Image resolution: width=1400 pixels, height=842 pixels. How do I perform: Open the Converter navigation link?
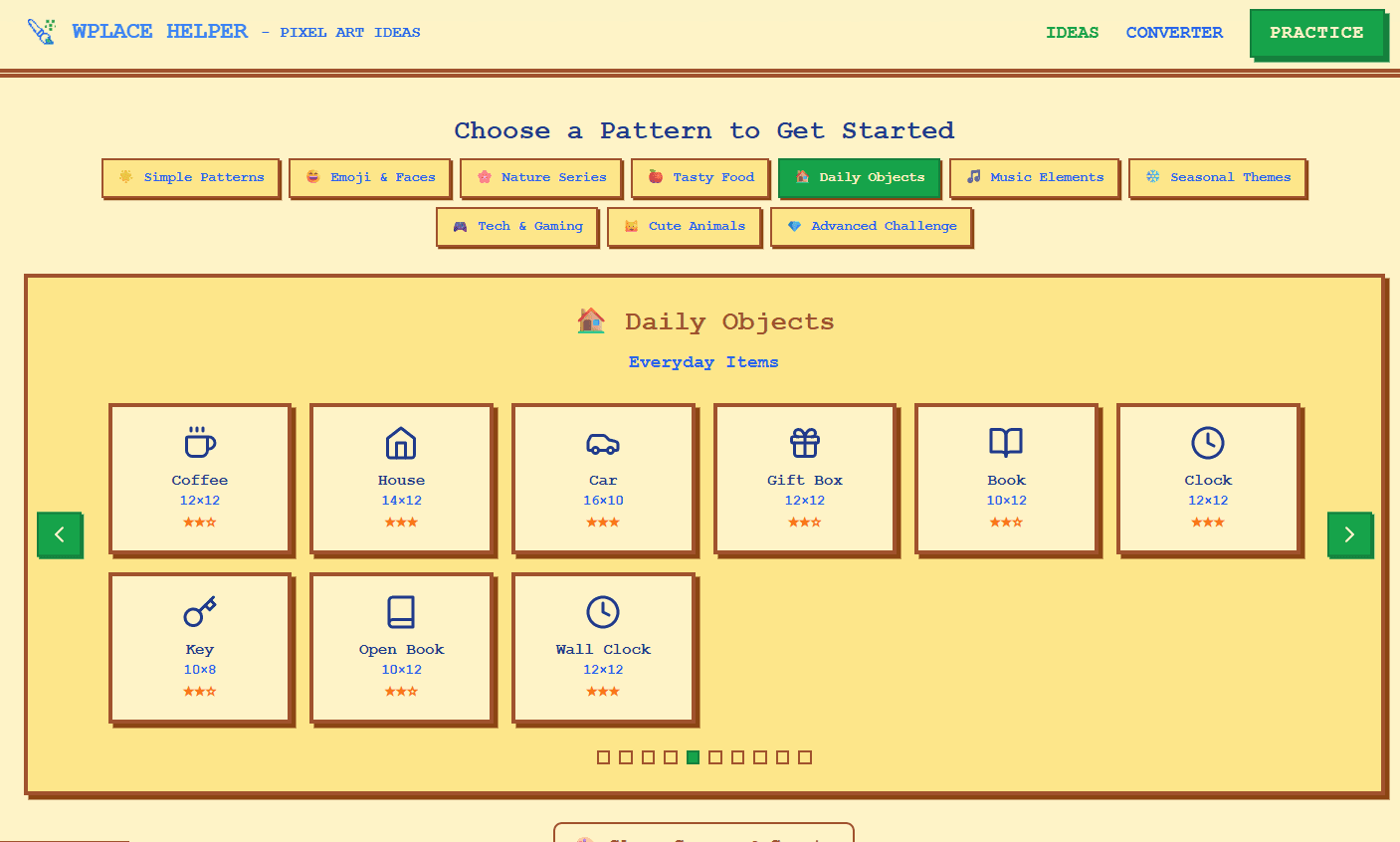(x=1174, y=32)
